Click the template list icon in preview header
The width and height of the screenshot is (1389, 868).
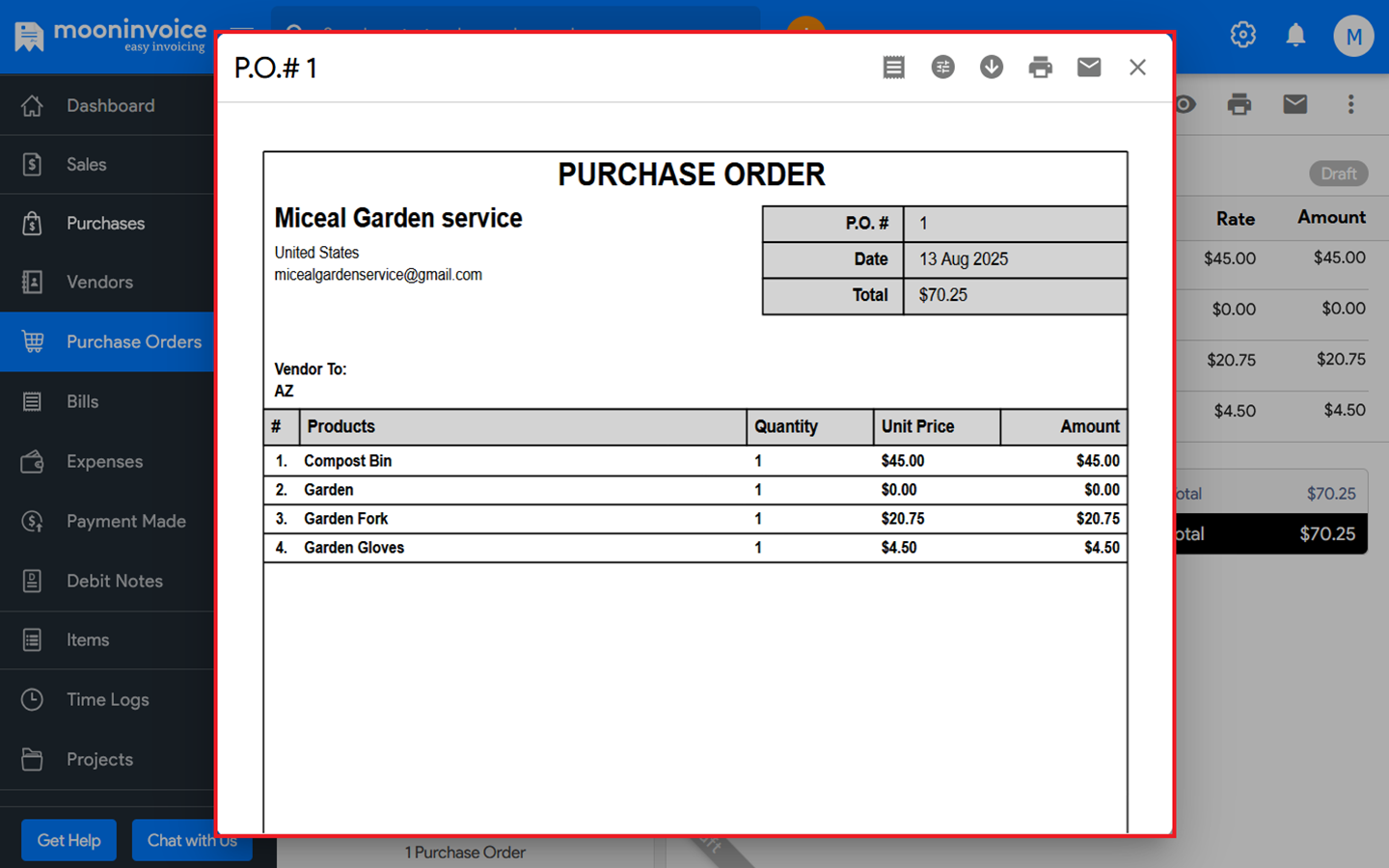[x=893, y=68]
